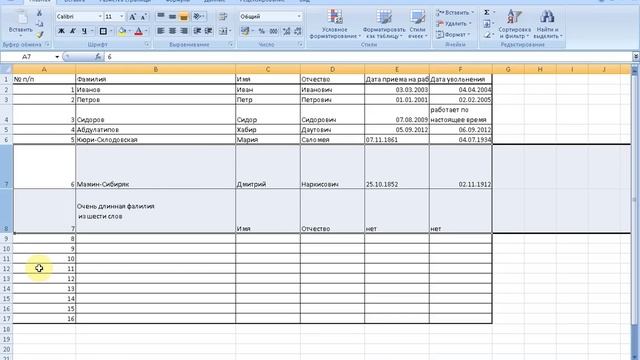Image resolution: width=640 pixels, height=360 pixels.
Task: Click the fx Insert Function icon
Action: point(98,57)
